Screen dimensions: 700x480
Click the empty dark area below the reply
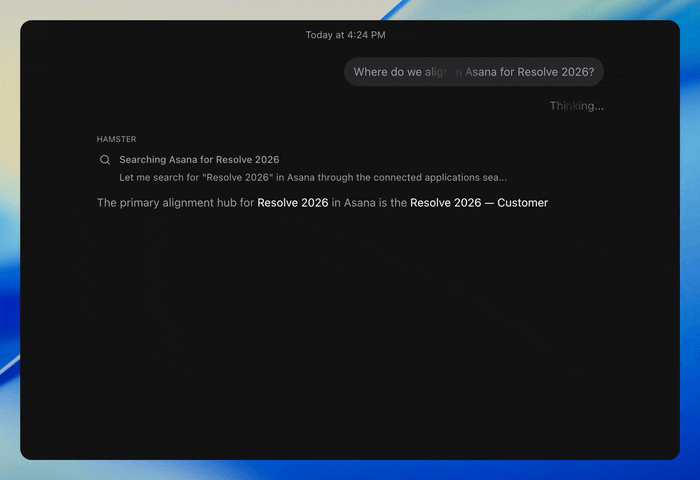[350, 330]
